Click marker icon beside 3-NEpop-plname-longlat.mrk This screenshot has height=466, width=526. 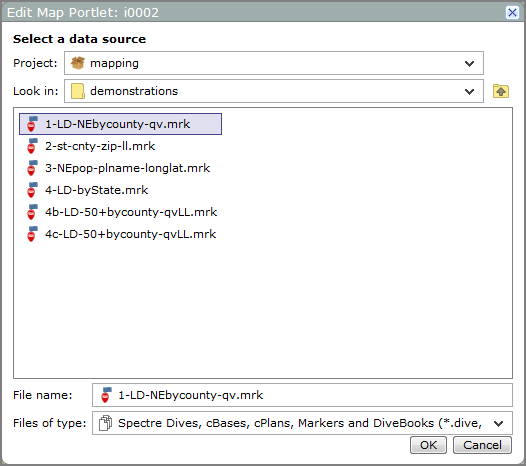pos(32,168)
